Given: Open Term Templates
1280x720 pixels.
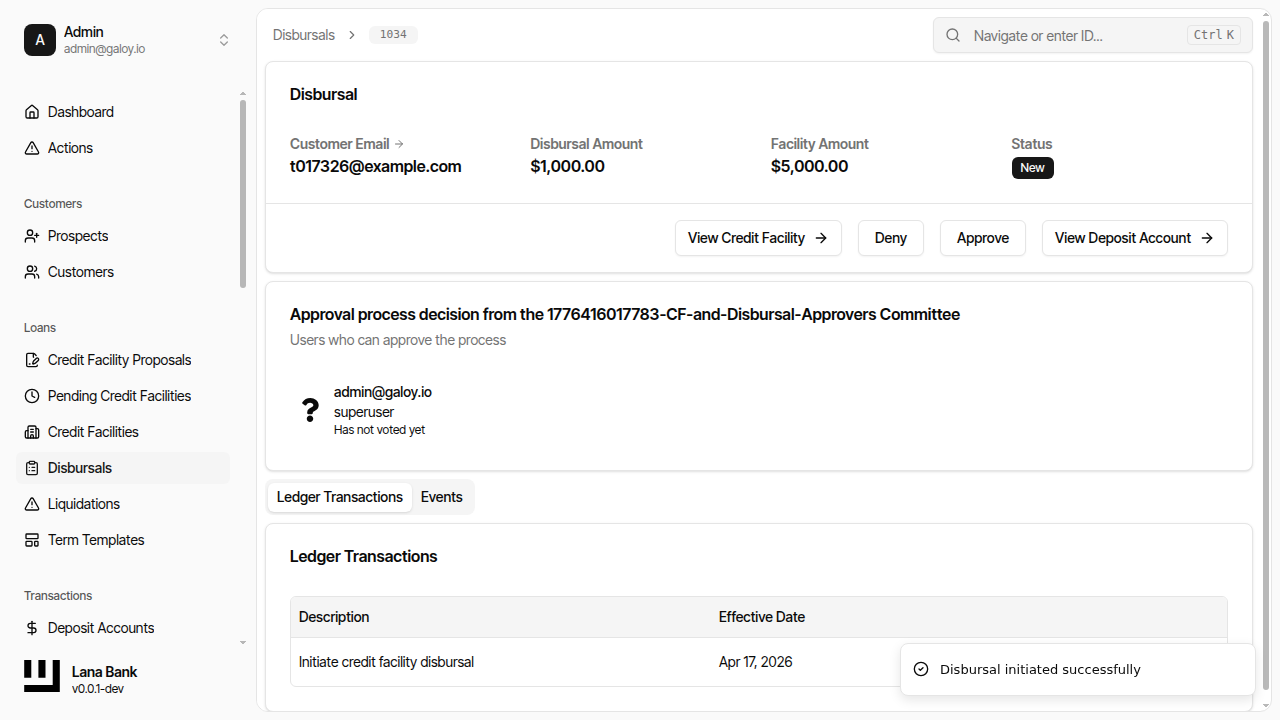Looking at the screenshot, I should point(95,539).
